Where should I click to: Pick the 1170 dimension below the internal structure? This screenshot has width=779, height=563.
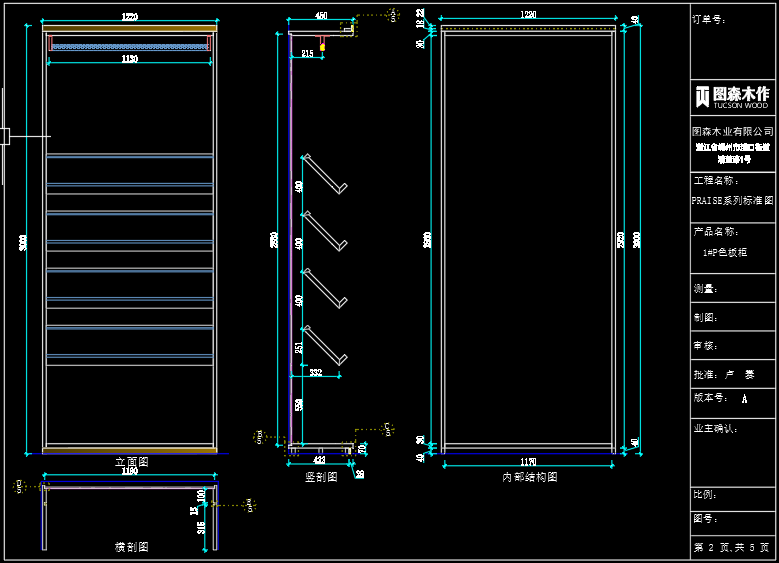coord(528,461)
